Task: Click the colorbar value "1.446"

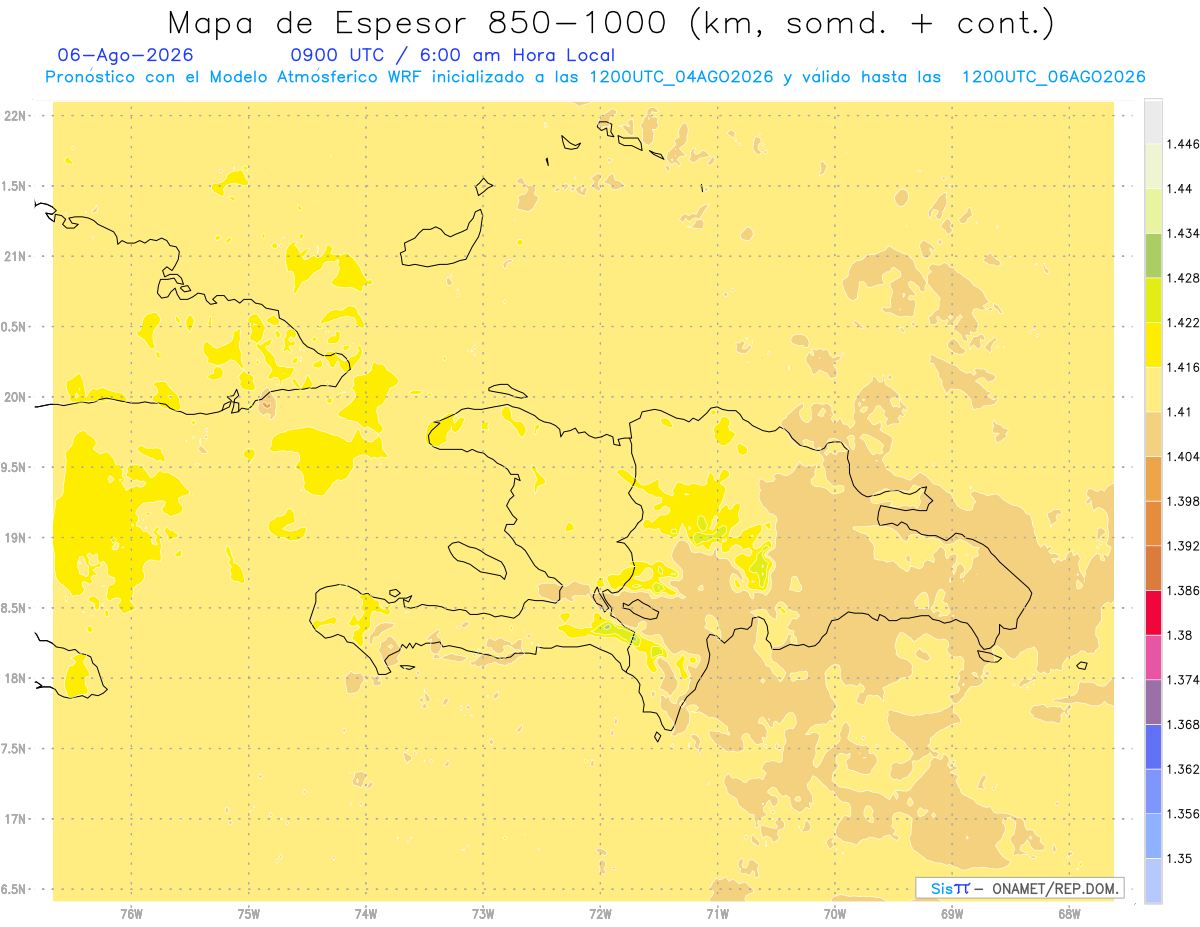Action: click(1182, 144)
